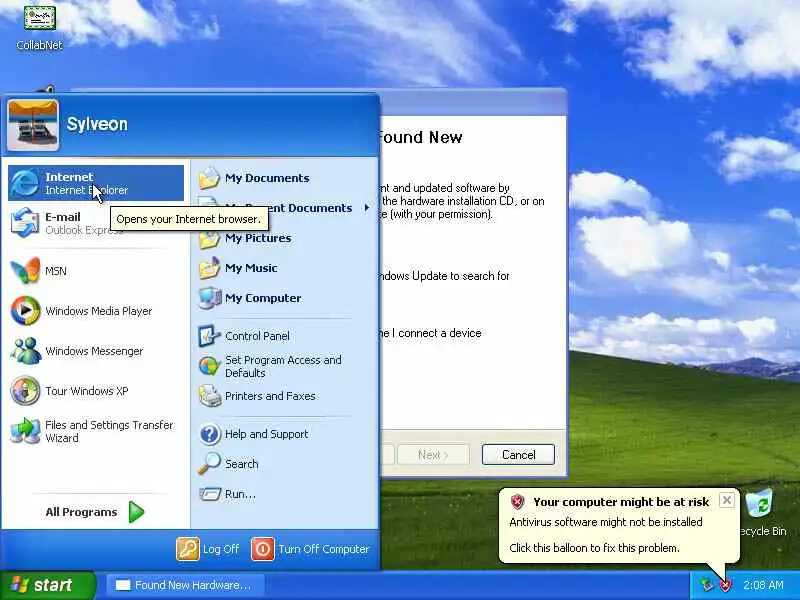Expand All Programs with the green arrow
Image resolution: width=800 pixels, height=600 pixels.
pyautogui.click(x=136, y=512)
